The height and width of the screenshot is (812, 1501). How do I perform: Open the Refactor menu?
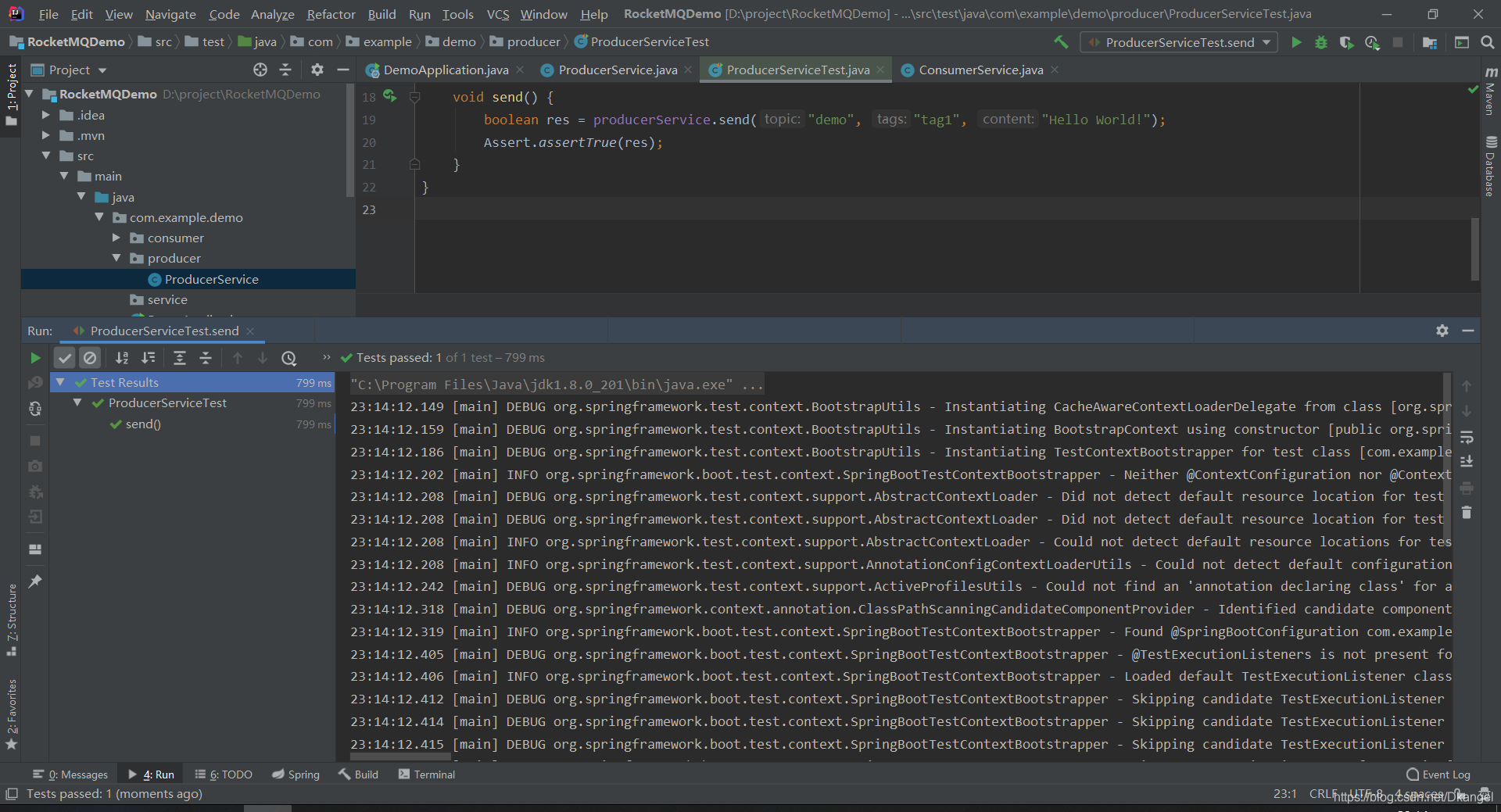[331, 14]
